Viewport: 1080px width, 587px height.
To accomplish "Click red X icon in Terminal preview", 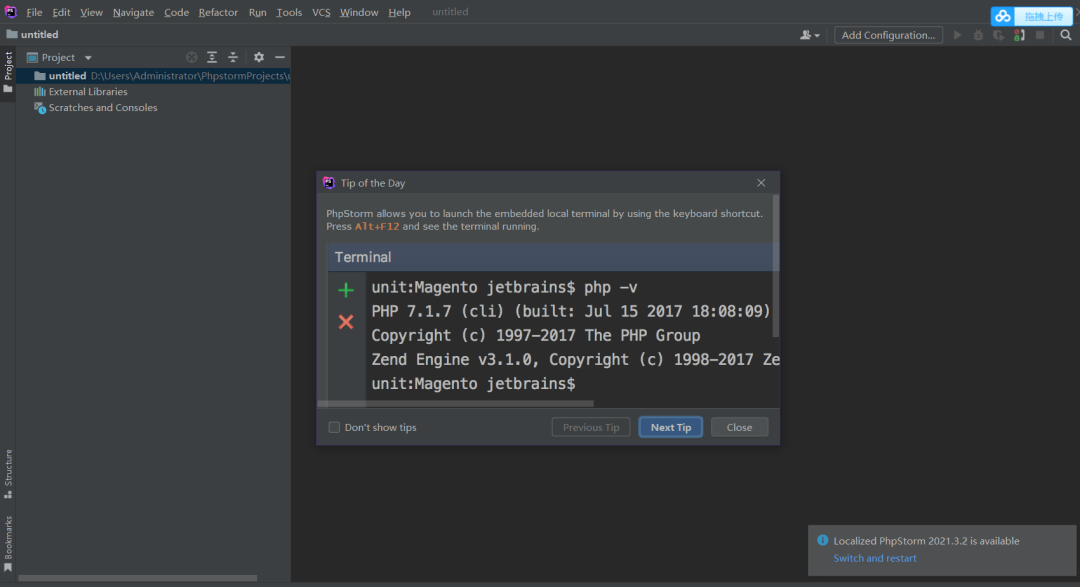I will point(346,322).
